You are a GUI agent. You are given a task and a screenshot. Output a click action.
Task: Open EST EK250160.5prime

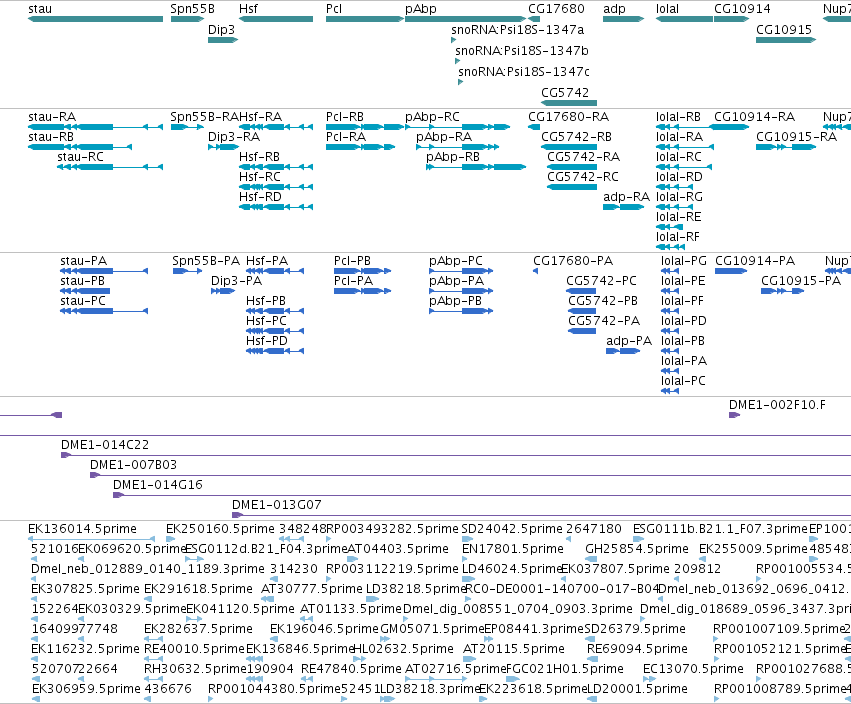[x=170, y=539]
